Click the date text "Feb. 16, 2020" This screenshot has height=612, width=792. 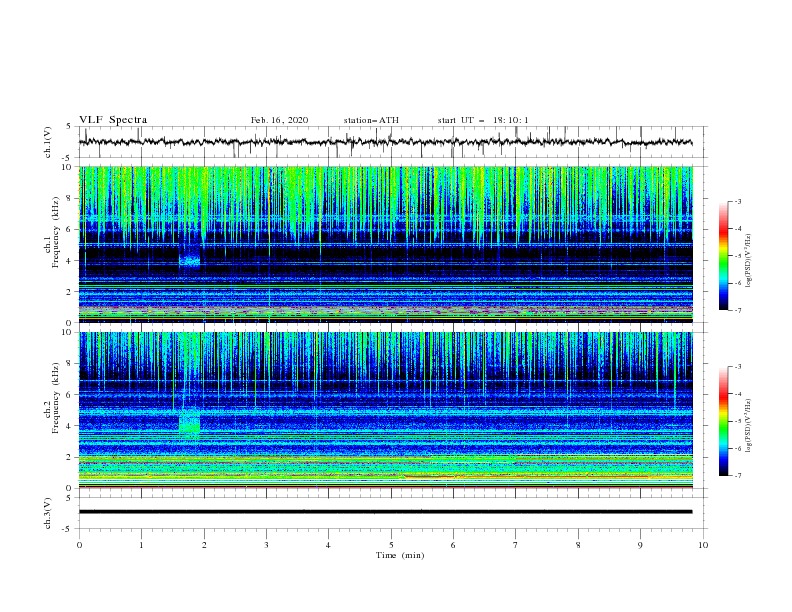[x=279, y=120]
